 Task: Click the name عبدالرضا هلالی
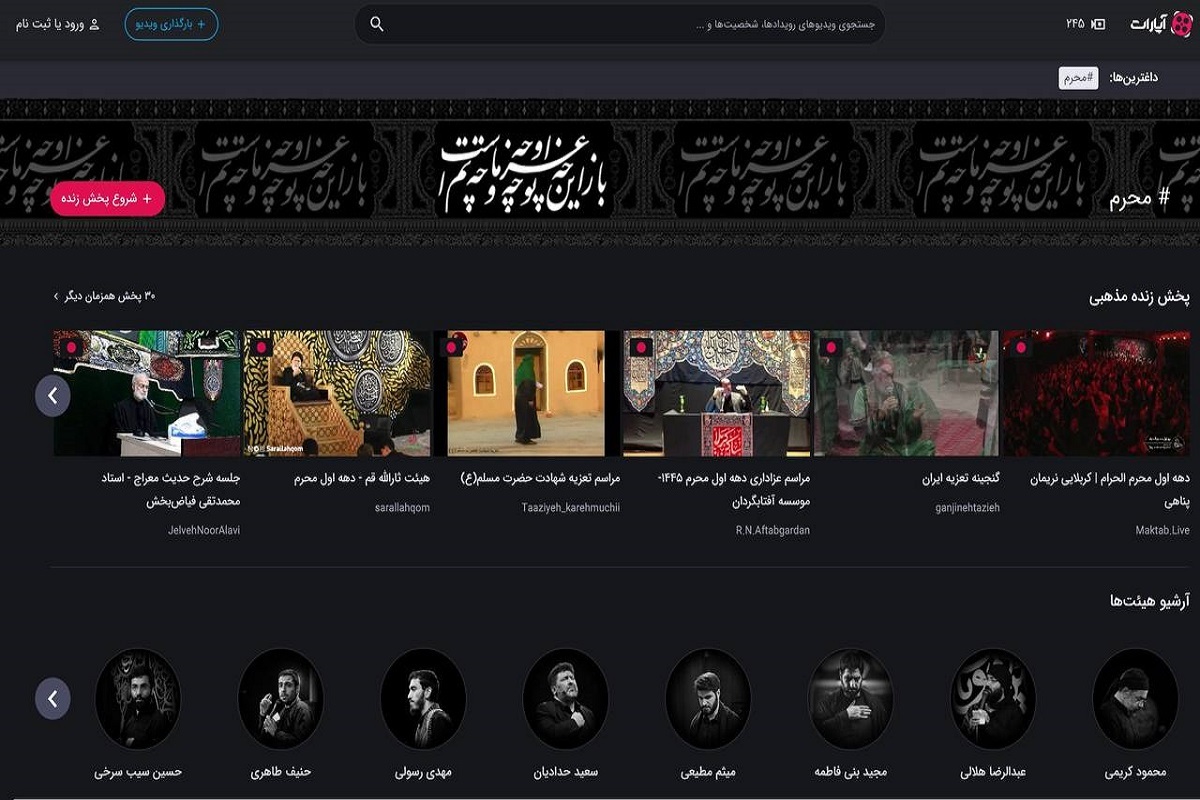tap(993, 773)
